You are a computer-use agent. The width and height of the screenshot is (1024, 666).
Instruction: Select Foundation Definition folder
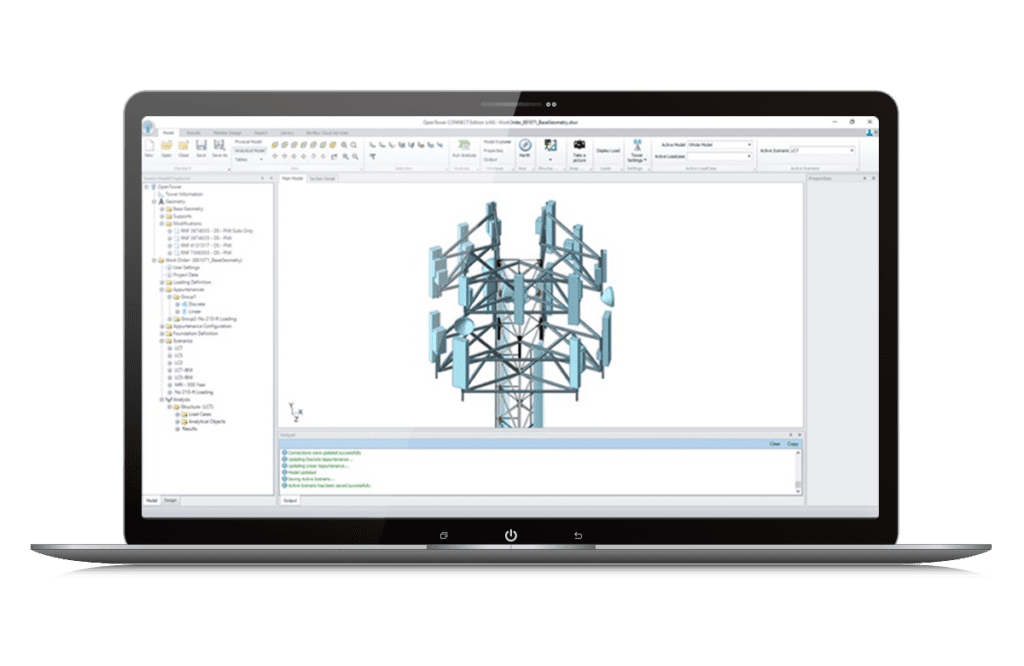[195, 334]
